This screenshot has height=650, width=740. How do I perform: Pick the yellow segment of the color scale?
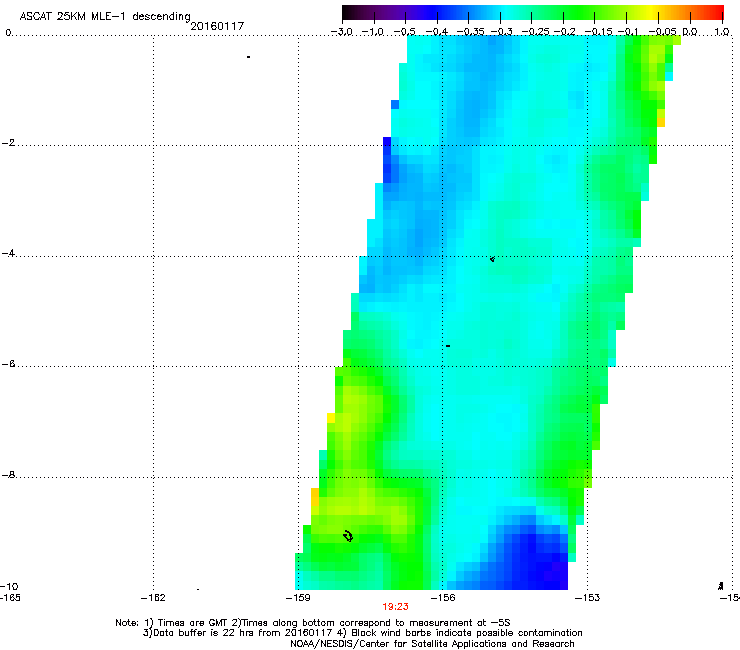tap(653, 13)
